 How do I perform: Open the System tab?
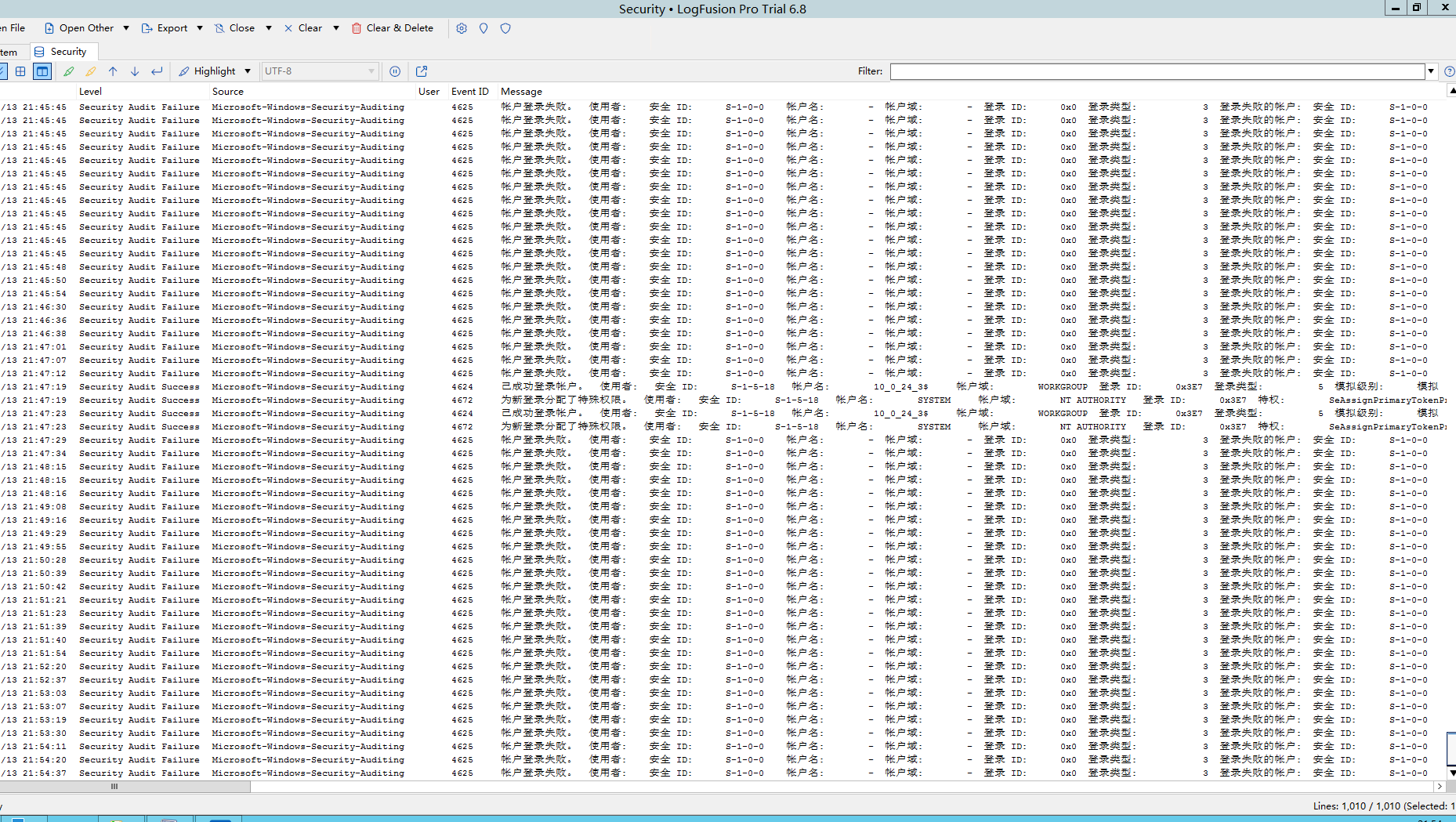[8, 51]
